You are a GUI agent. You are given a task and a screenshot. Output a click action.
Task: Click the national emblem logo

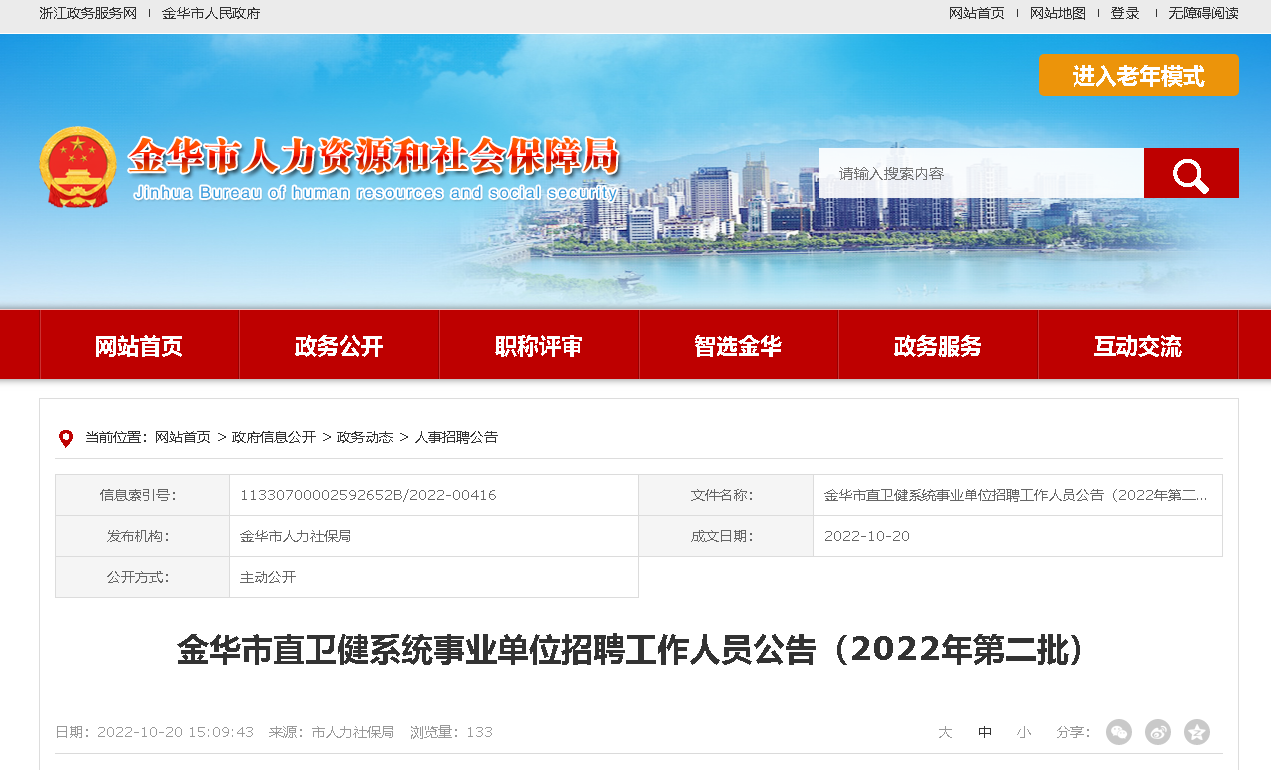pyautogui.click(x=77, y=167)
